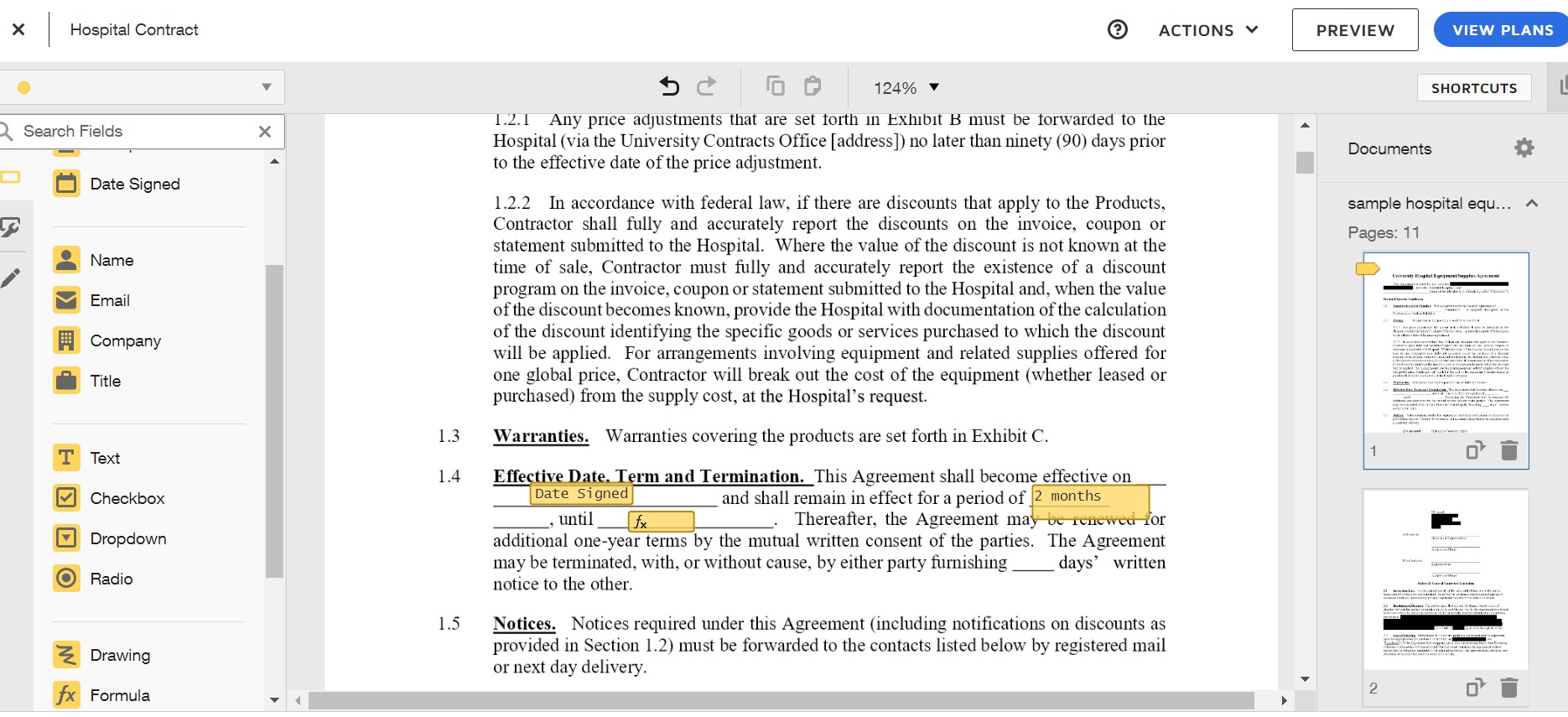Screen dimensions: 1568x717
Task: Click inside the Search Fields input
Action: click(x=134, y=131)
